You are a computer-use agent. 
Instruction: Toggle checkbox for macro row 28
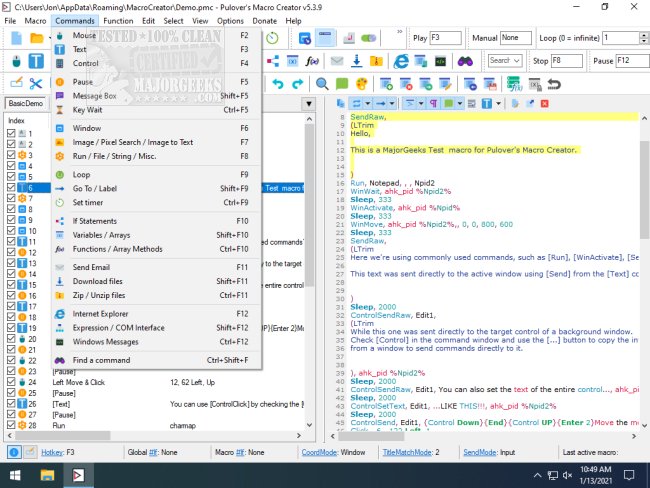click(x=11, y=425)
